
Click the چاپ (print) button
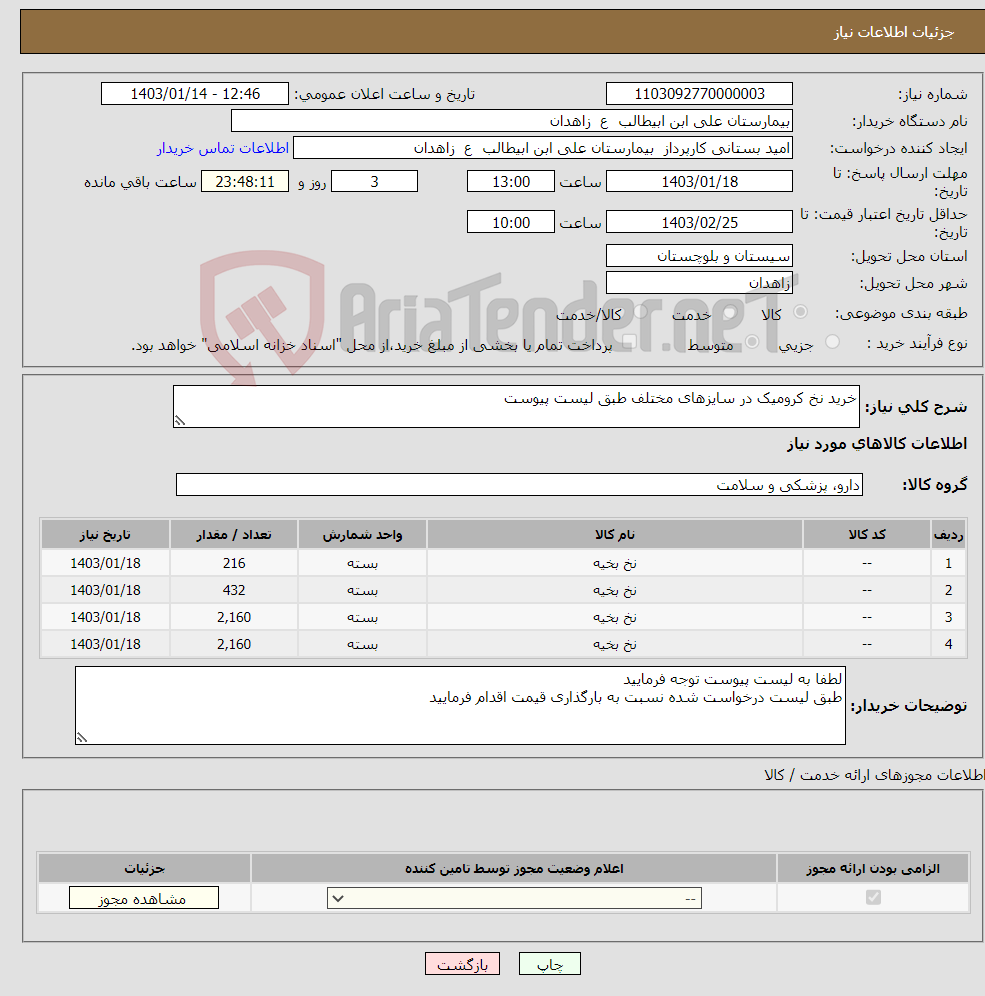[x=549, y=964]
